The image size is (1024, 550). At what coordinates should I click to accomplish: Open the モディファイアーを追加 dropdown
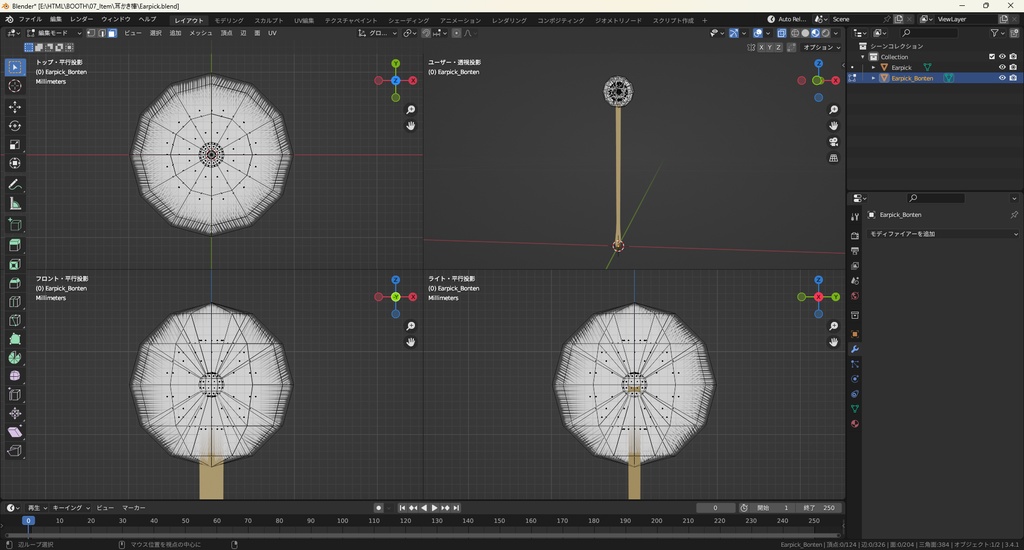coord(942,234)
